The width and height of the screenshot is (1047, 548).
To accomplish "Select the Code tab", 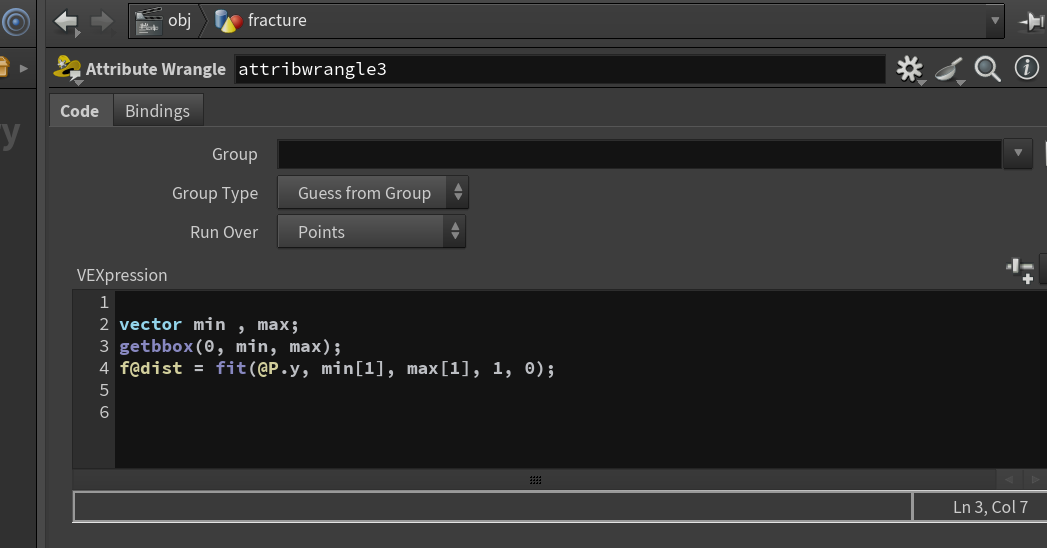I will pos(79,111).
